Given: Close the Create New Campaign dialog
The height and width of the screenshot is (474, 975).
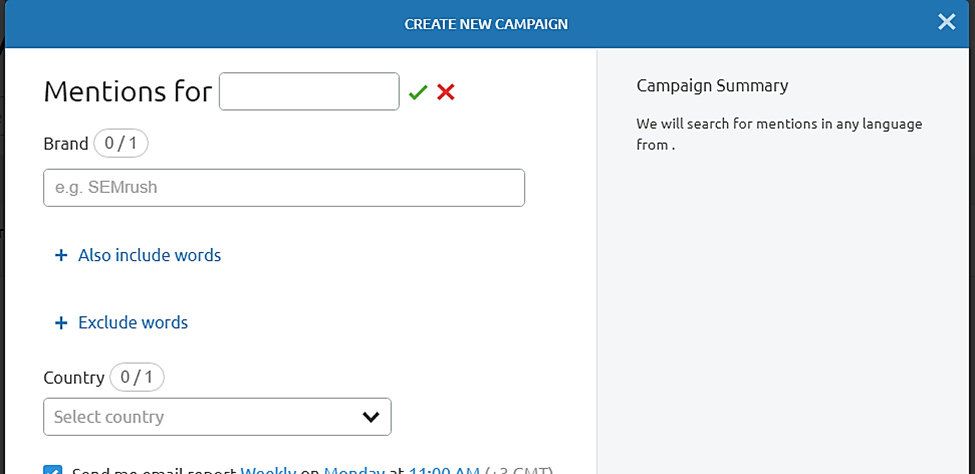Looking at the screenshot, I should 946,22.
